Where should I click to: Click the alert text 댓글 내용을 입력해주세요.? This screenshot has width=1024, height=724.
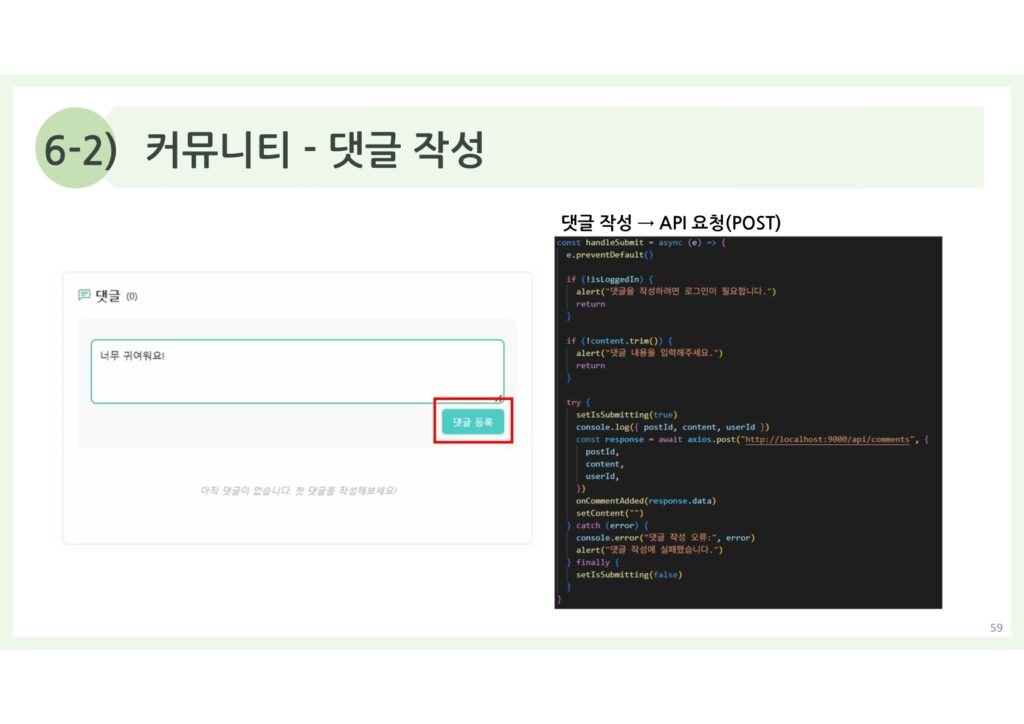662,353
